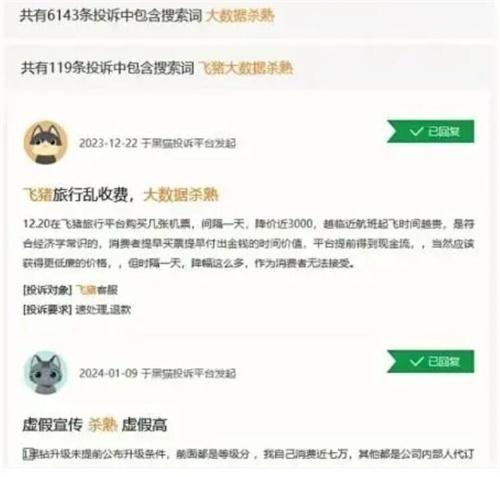Click checkmark icon in the first 已回复 badge

click(x=416, y=131)
